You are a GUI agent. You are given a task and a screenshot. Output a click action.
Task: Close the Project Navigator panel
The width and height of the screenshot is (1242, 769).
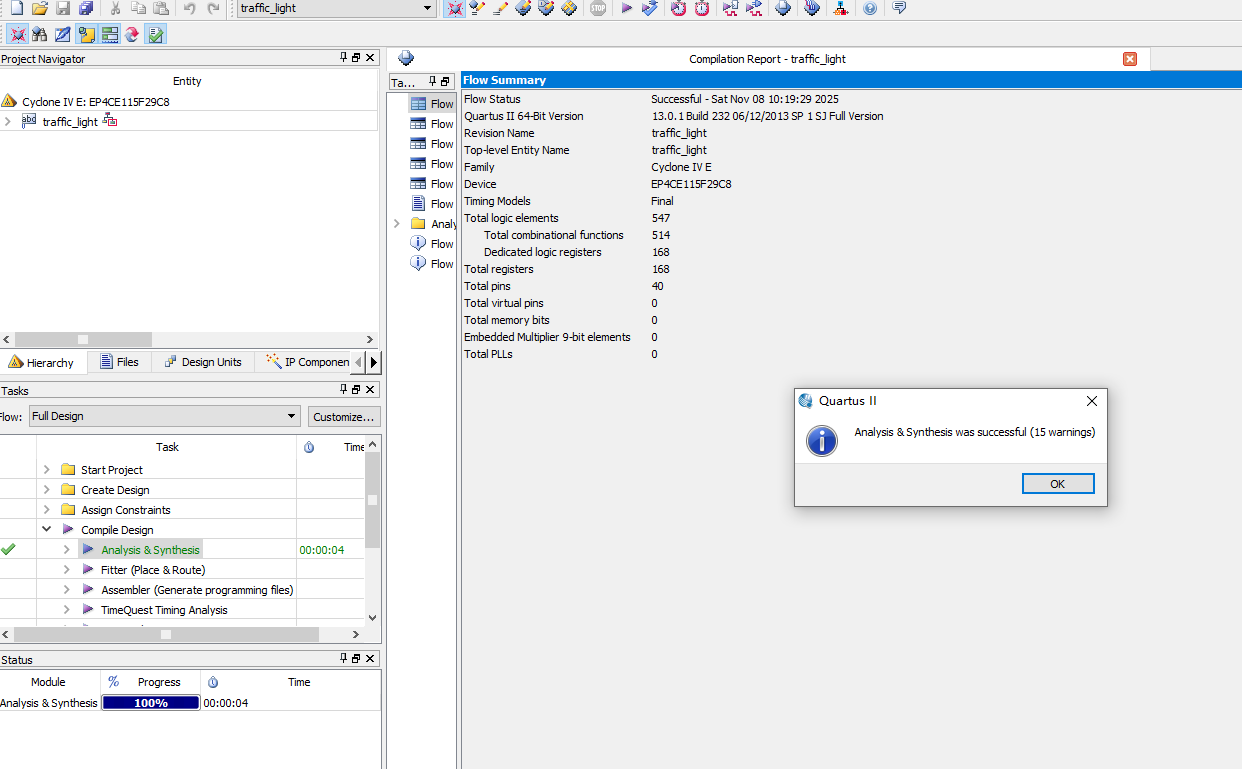pos(370,58)
